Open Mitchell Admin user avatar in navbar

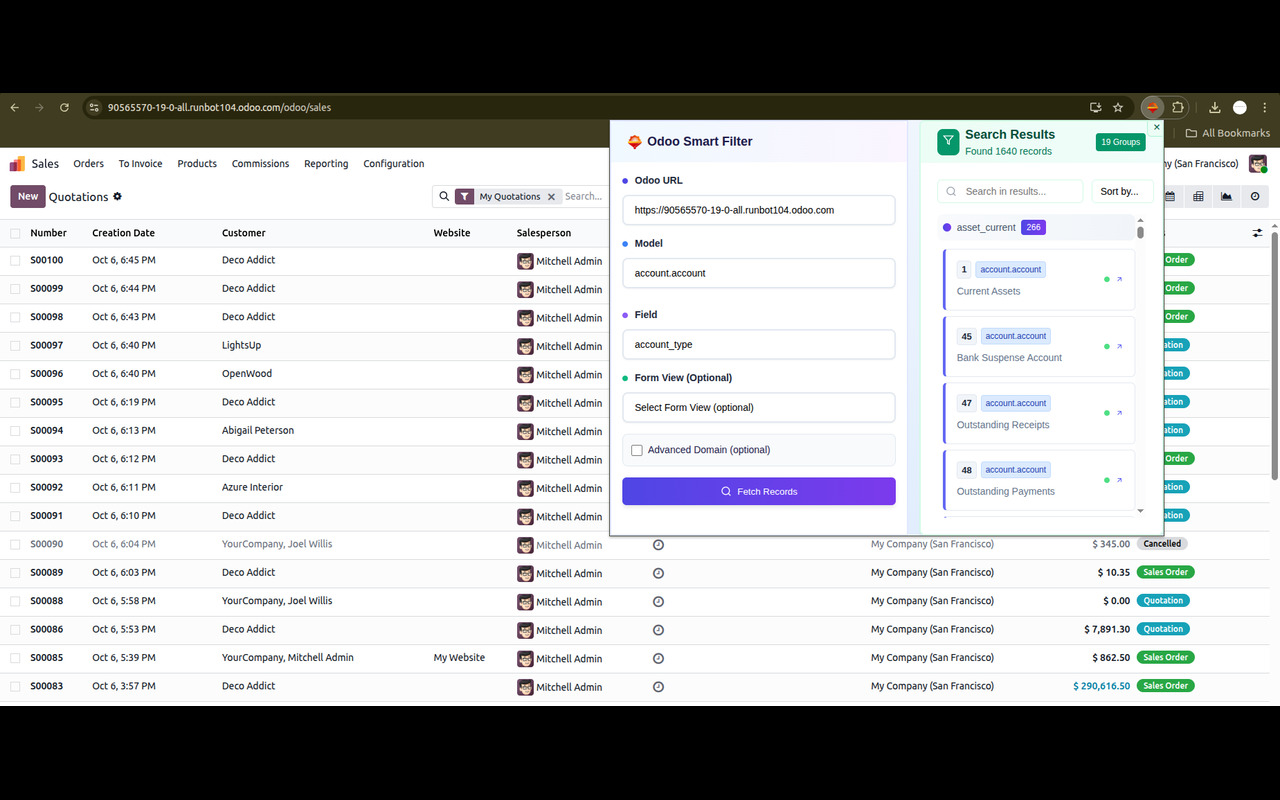[x=1258, y=163]
